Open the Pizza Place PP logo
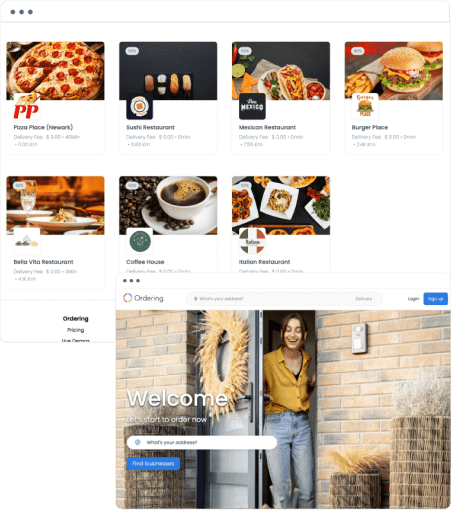This screenshot has height=510, width=451. [x=27, y=107]
